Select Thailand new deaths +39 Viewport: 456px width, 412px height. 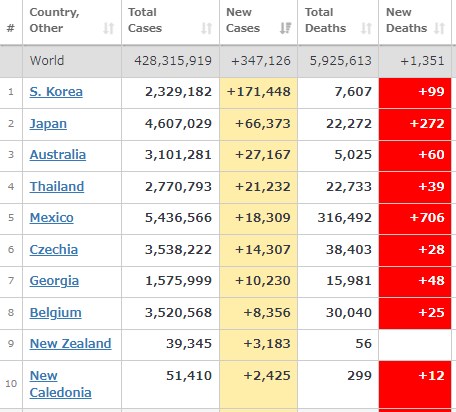431,187
